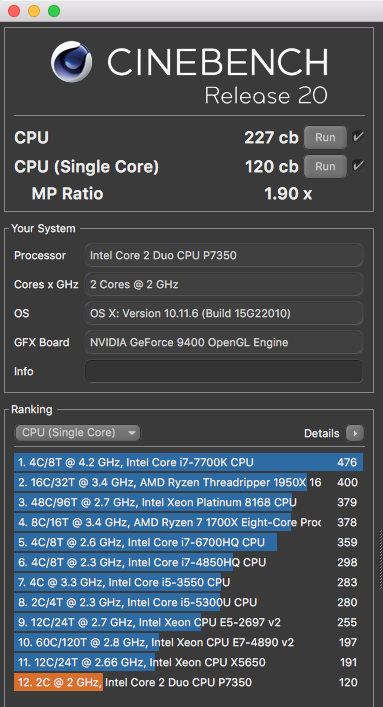
Task: Open the CPU (Single Core) ranking dropdown
Action: [x=77, y=433]
